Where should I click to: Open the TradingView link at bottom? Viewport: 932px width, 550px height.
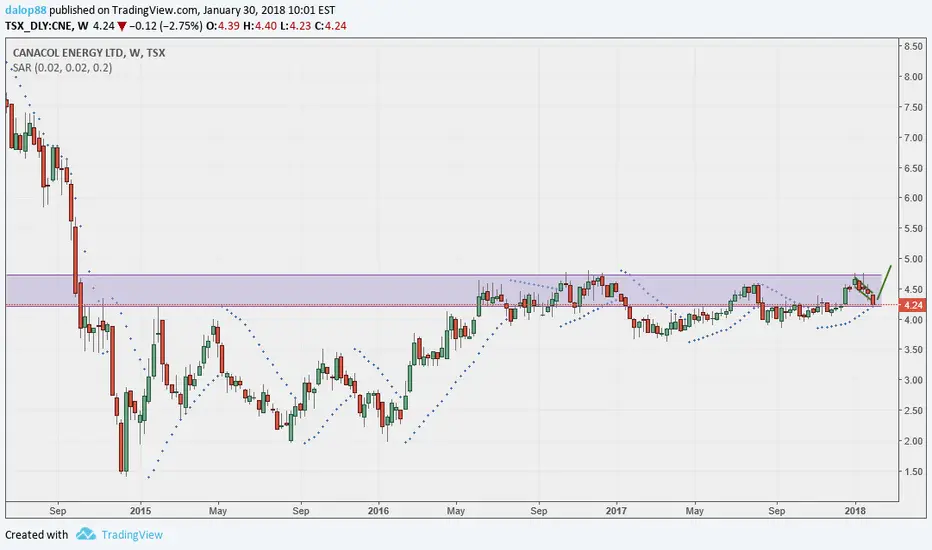132,535
